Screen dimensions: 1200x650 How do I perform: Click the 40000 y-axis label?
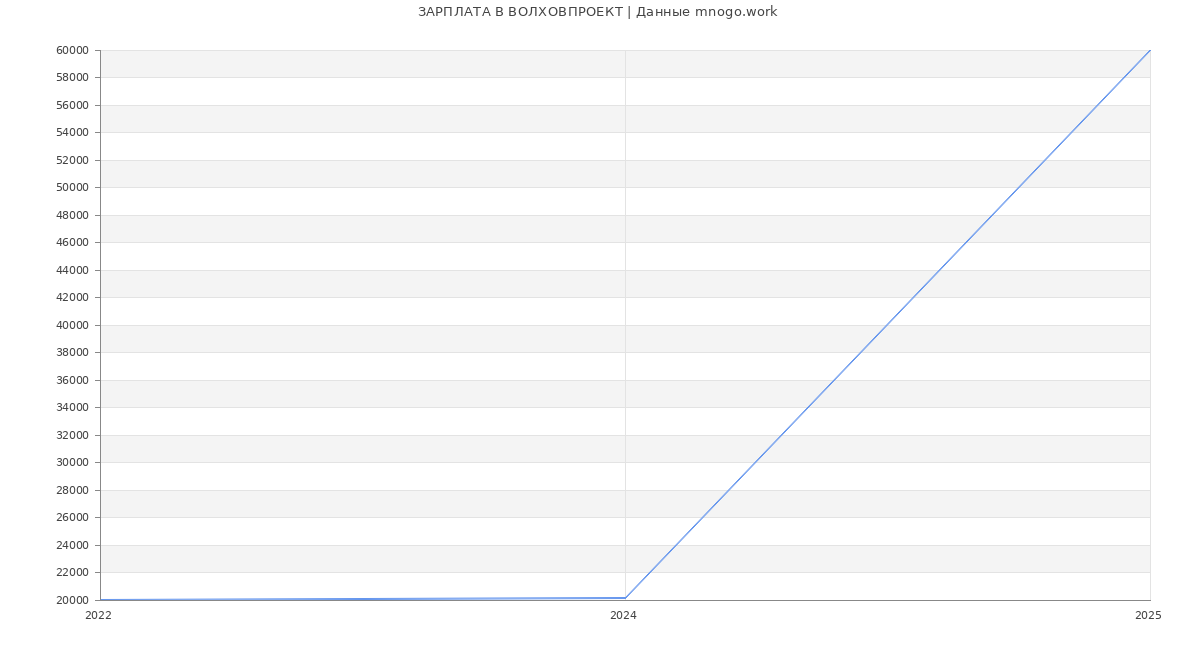[72, 325]
